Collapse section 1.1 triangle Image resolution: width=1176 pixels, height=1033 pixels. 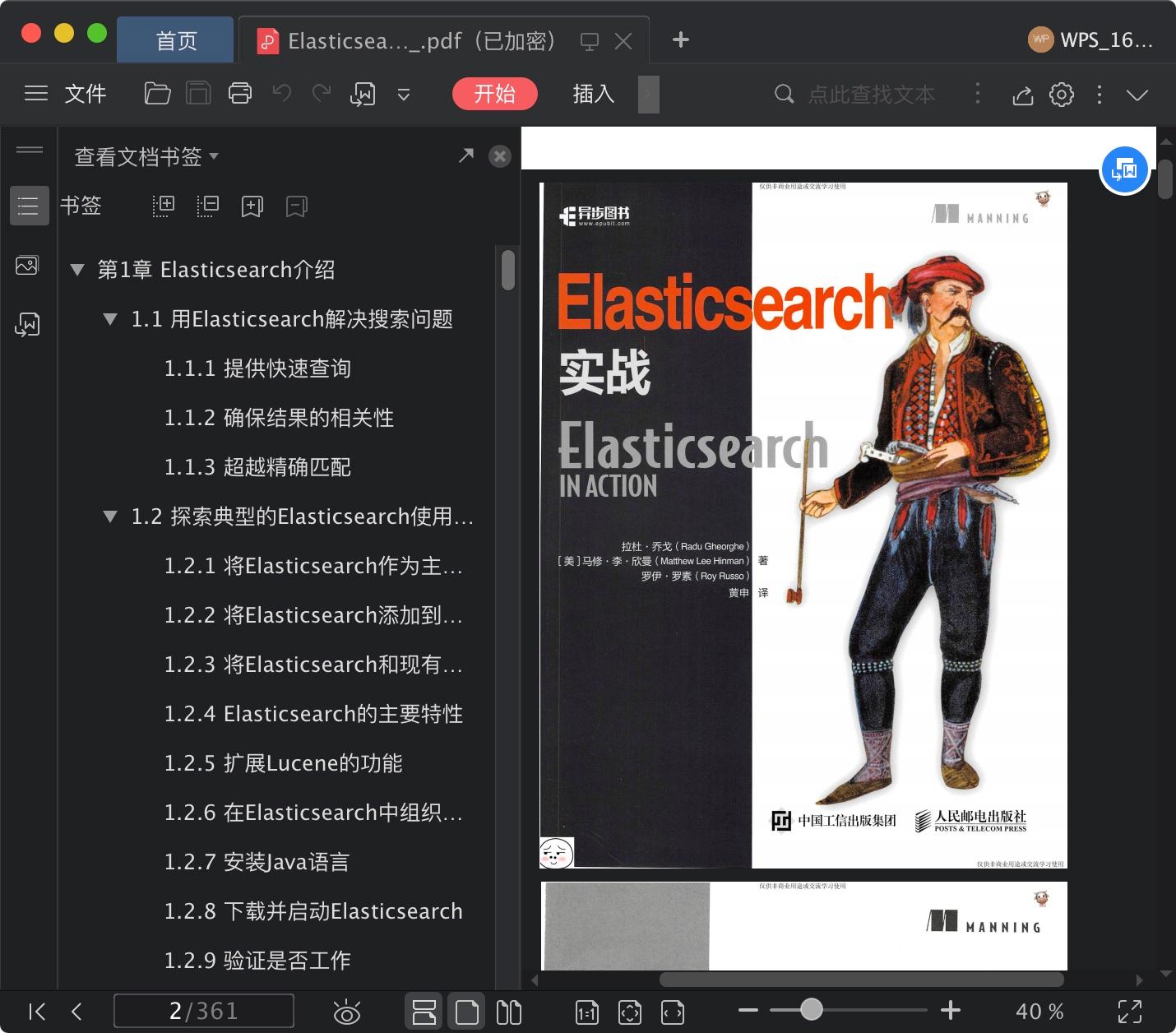click(109, 319)
